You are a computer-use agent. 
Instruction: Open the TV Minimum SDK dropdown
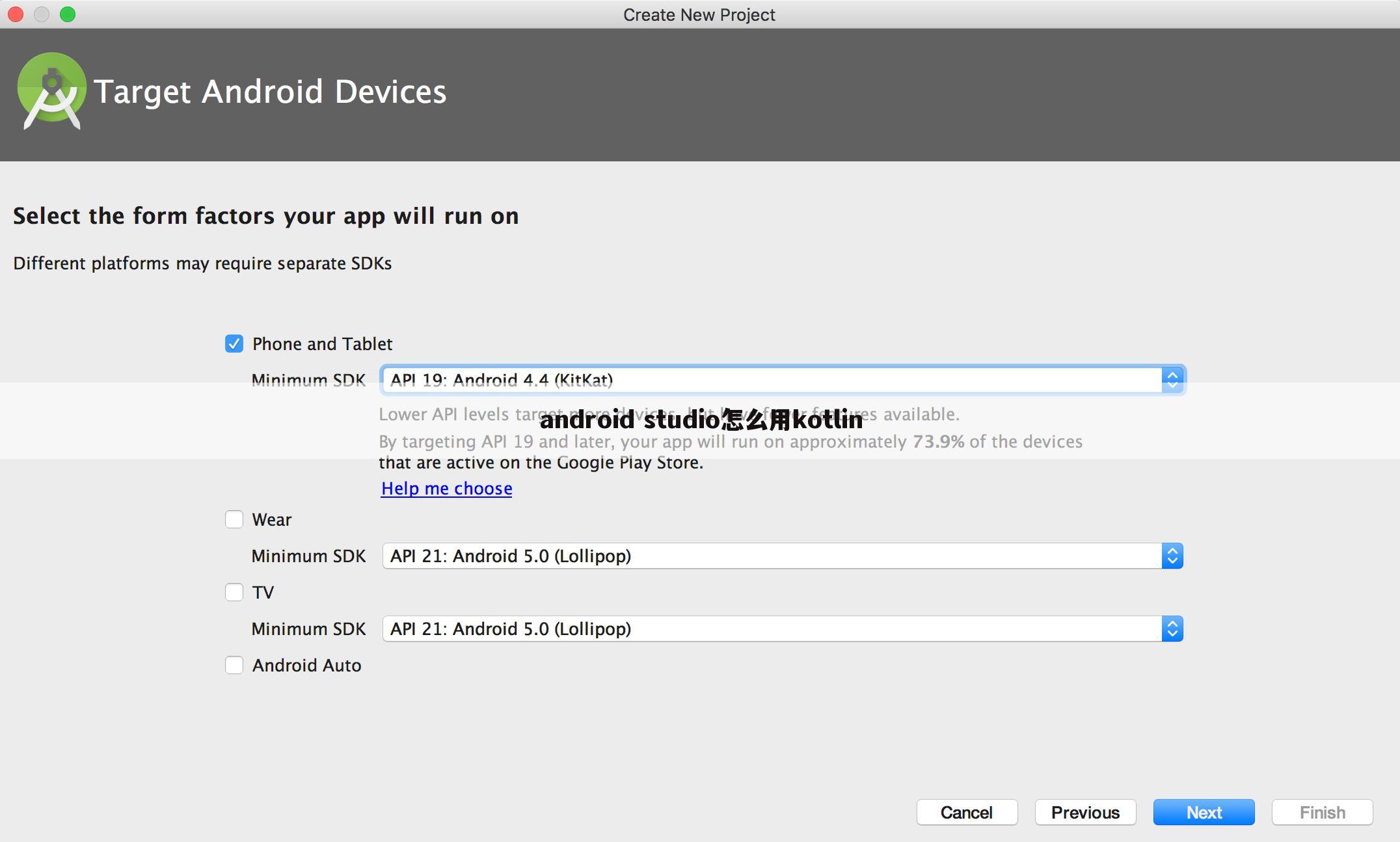783,629
